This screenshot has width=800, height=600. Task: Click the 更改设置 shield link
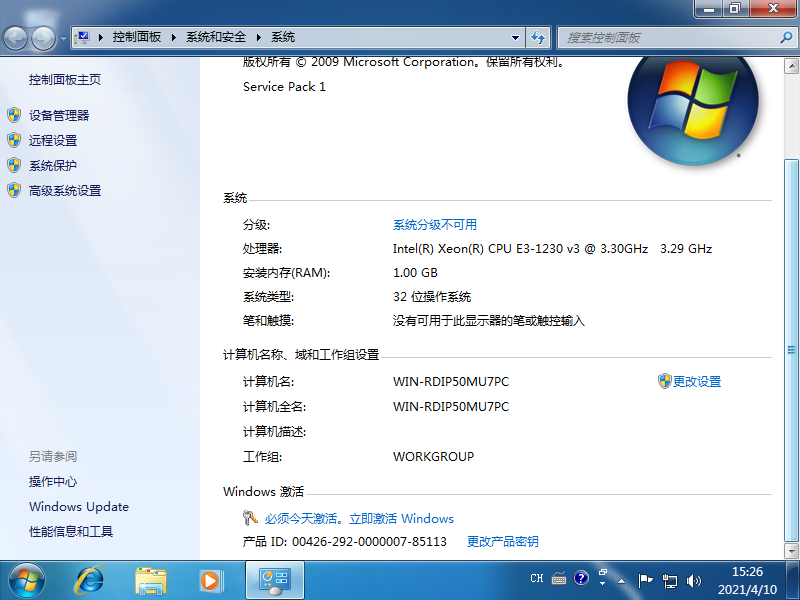point(696,382)
